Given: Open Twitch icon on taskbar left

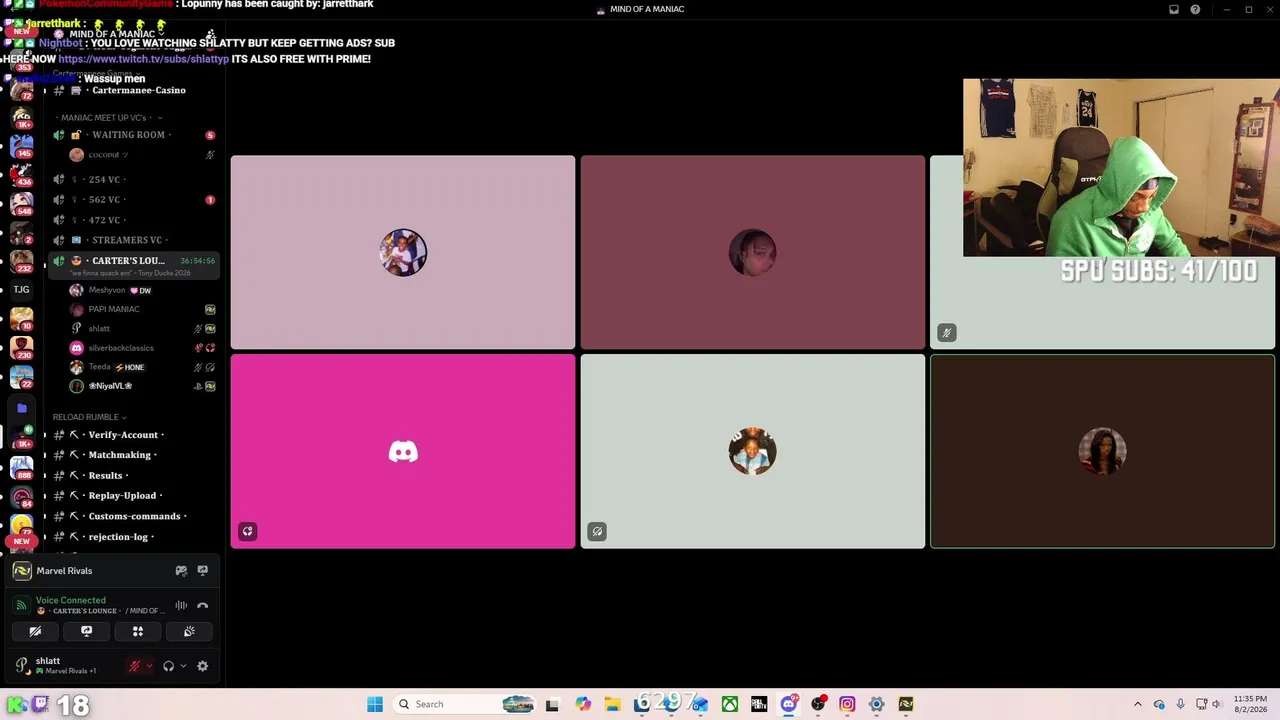Looking at the screenshot, I should pos(41,704).
